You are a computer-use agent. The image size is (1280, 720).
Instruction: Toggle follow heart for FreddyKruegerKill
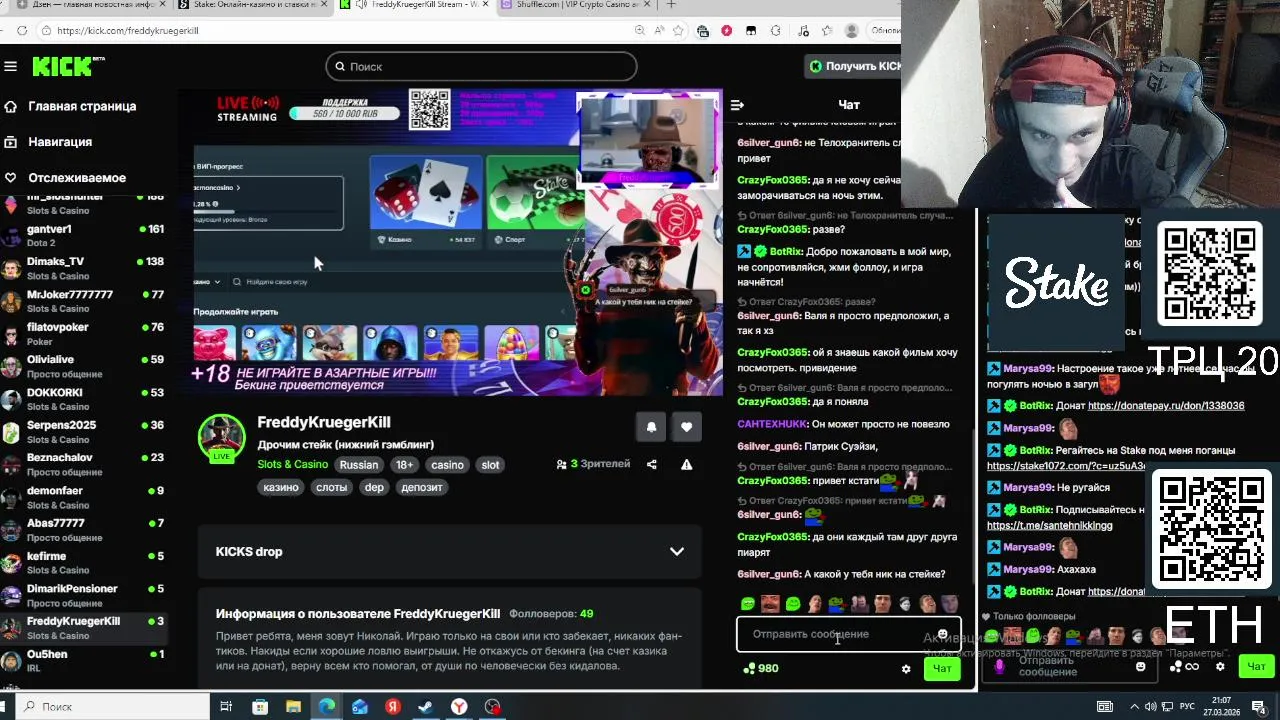pyautogui.click(x=686, y=427)
